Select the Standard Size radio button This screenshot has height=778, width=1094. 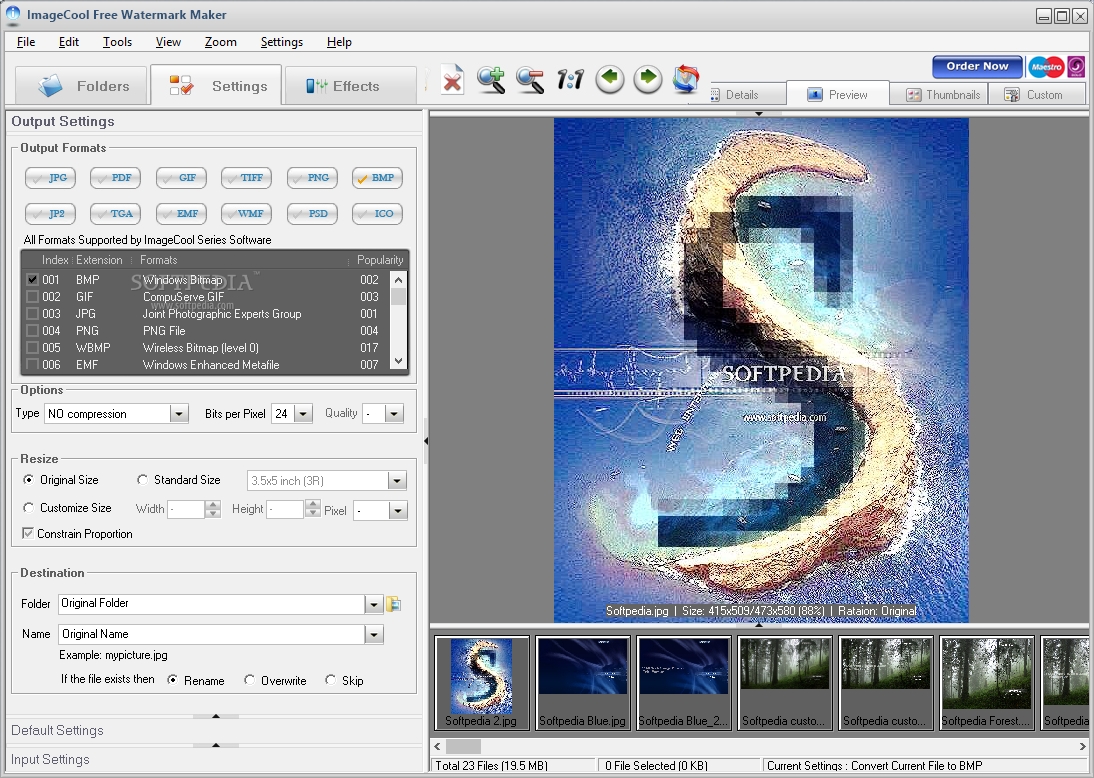coord(142,479)
